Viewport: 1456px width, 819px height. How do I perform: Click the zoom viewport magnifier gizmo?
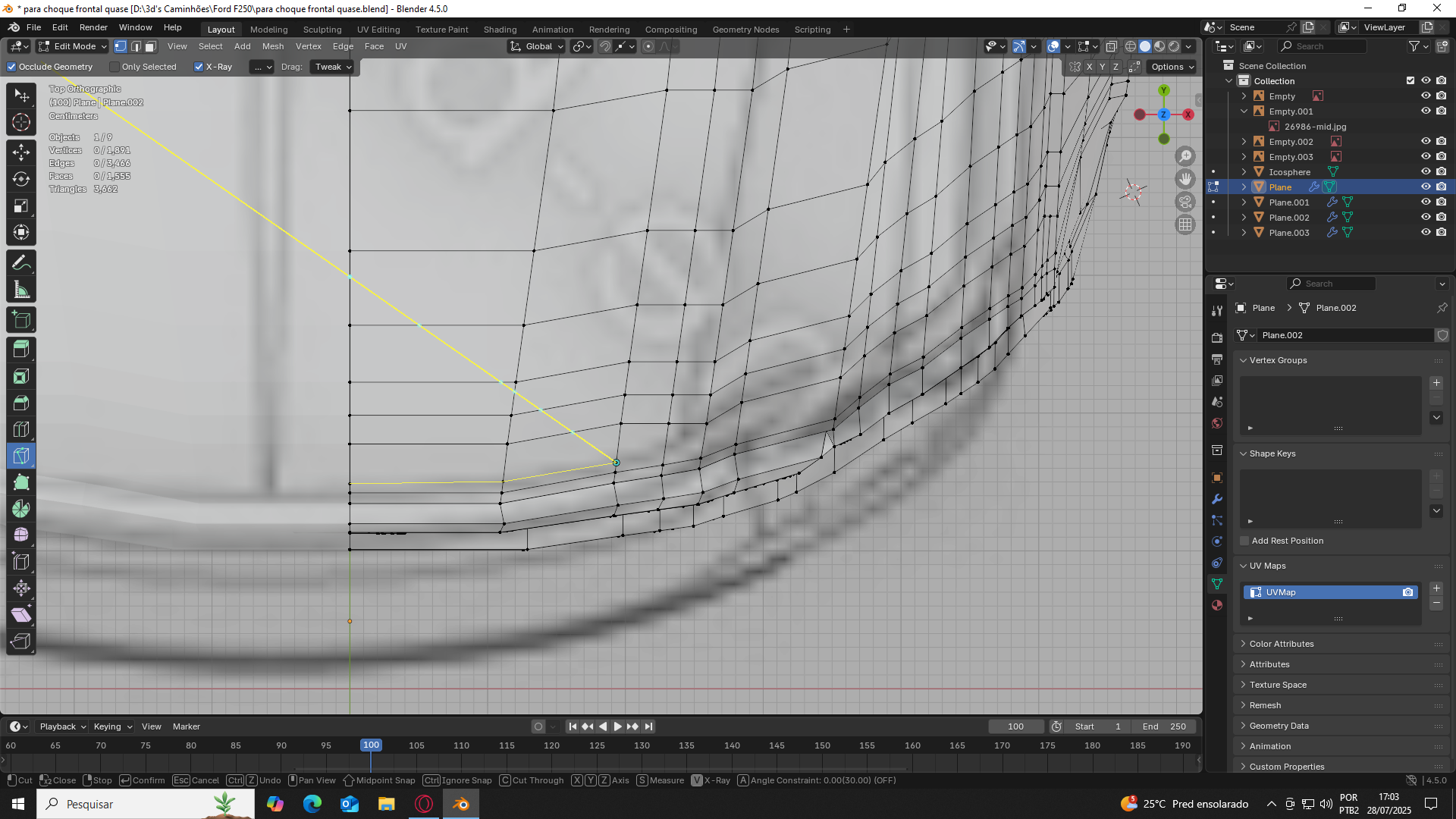pos(1185,156)
